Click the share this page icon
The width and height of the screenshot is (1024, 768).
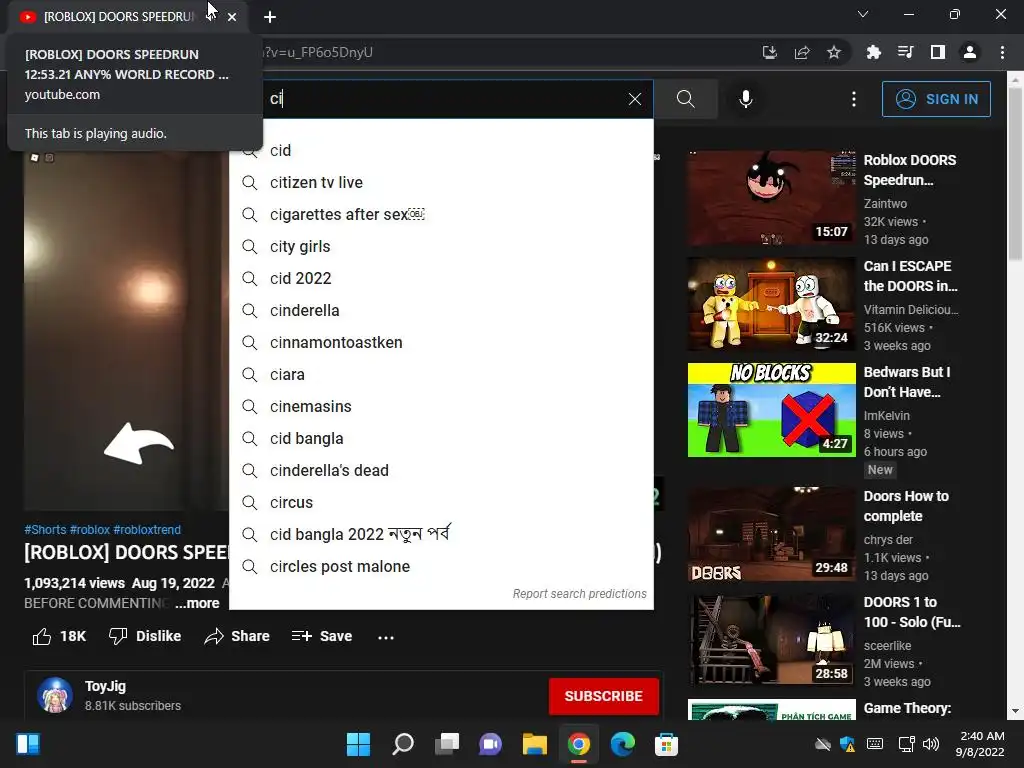coord(802,52)
